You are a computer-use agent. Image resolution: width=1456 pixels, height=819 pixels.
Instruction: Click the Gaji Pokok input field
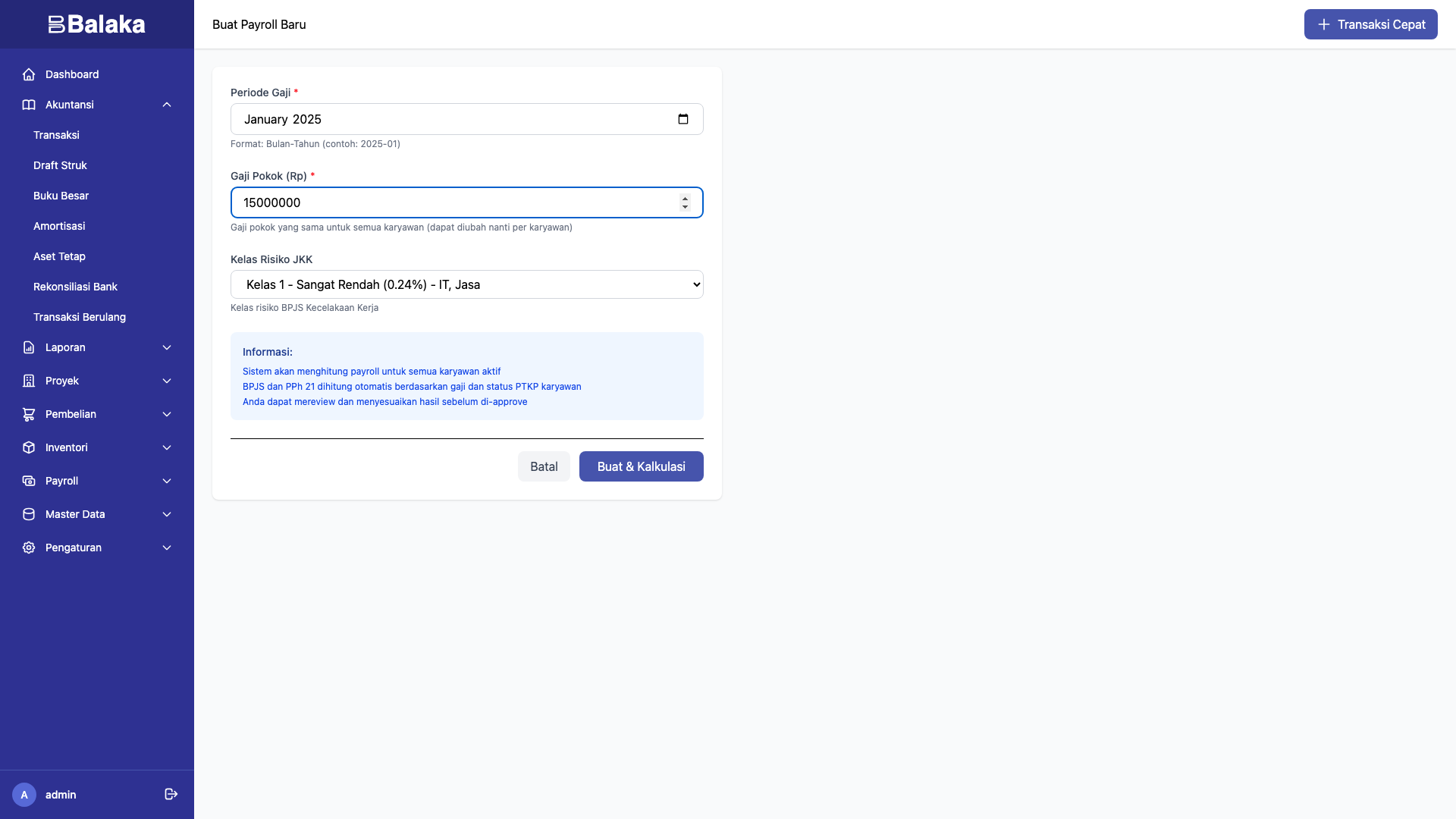[x=455, y=202]
